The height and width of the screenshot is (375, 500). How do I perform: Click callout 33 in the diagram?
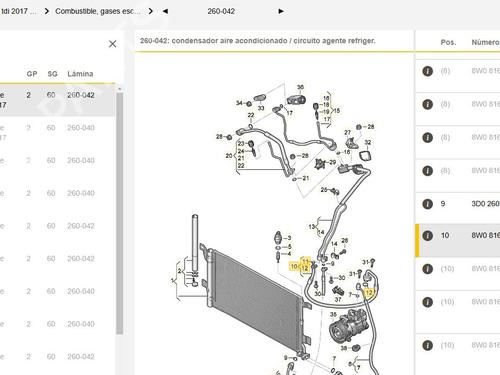point(261,108)
